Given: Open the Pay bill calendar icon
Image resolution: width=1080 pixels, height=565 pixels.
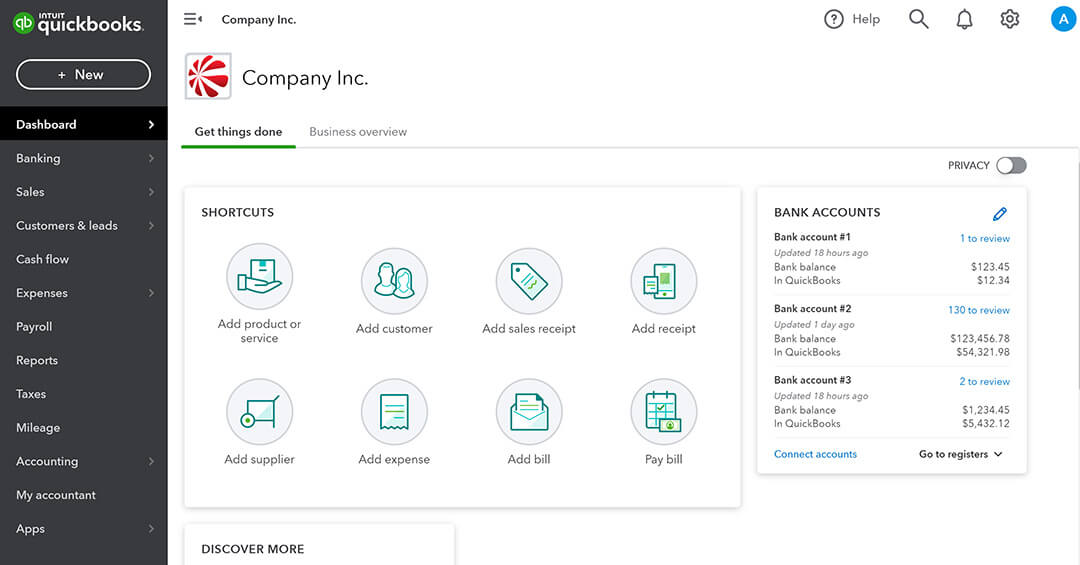Looking at the screenshot, I should (663, 412).
